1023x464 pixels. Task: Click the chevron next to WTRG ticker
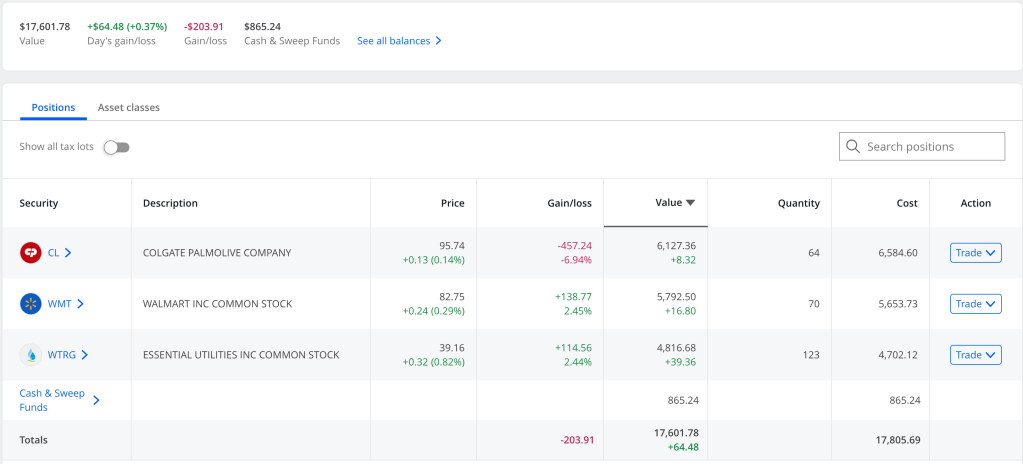(85, 354)
